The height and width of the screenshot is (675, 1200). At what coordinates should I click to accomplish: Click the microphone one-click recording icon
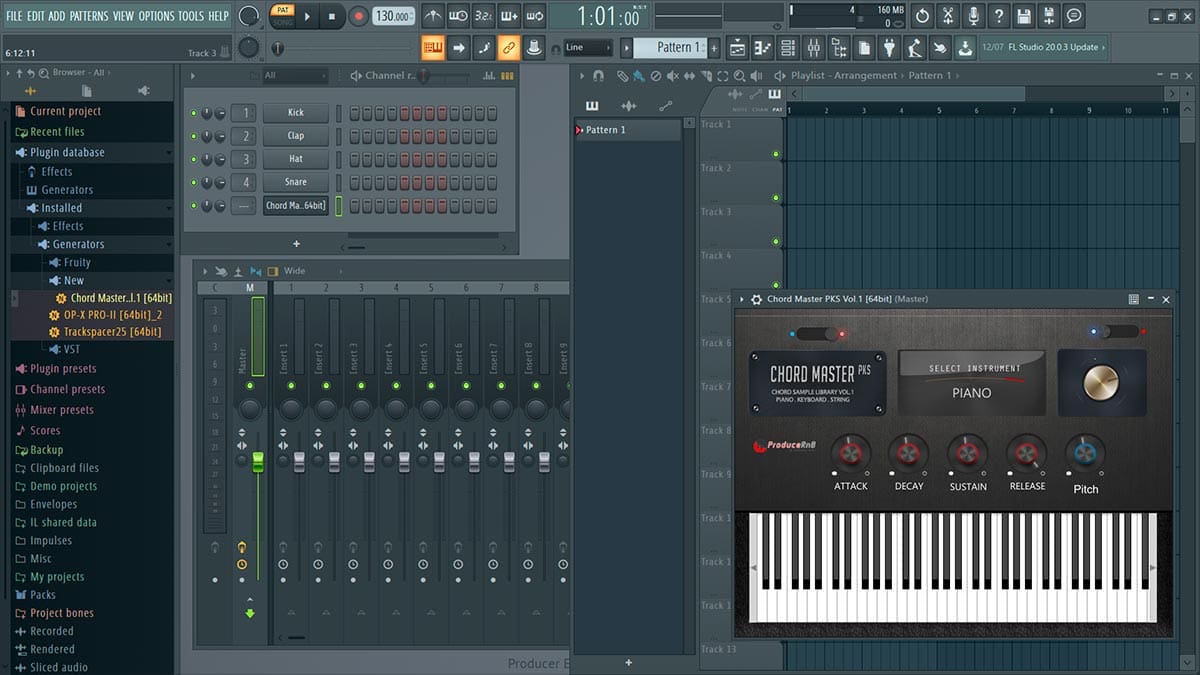[973, 16]
